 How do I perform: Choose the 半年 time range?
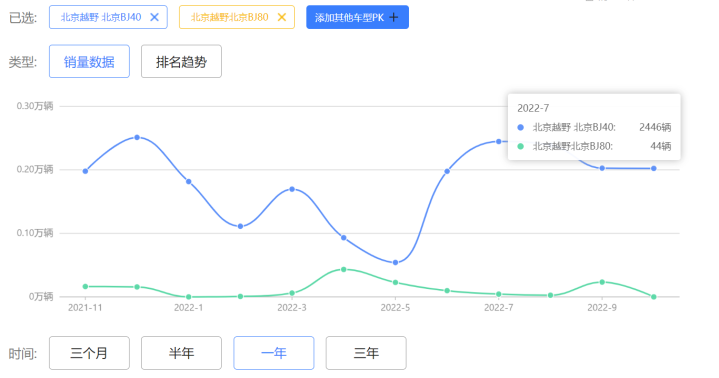point(181,353)
